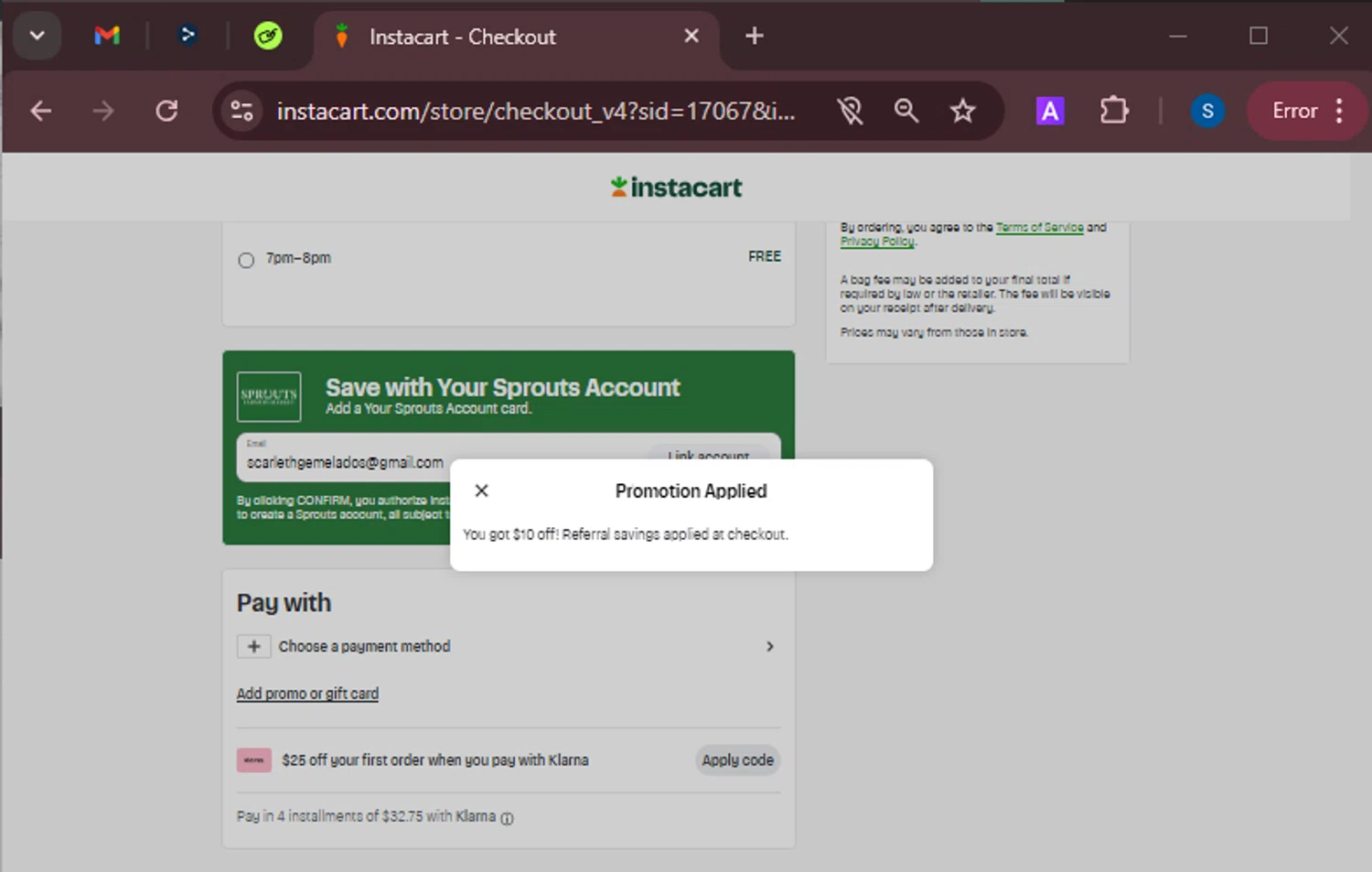
Task: Switch to the green circular pinned tab
Action: (268, 36)
